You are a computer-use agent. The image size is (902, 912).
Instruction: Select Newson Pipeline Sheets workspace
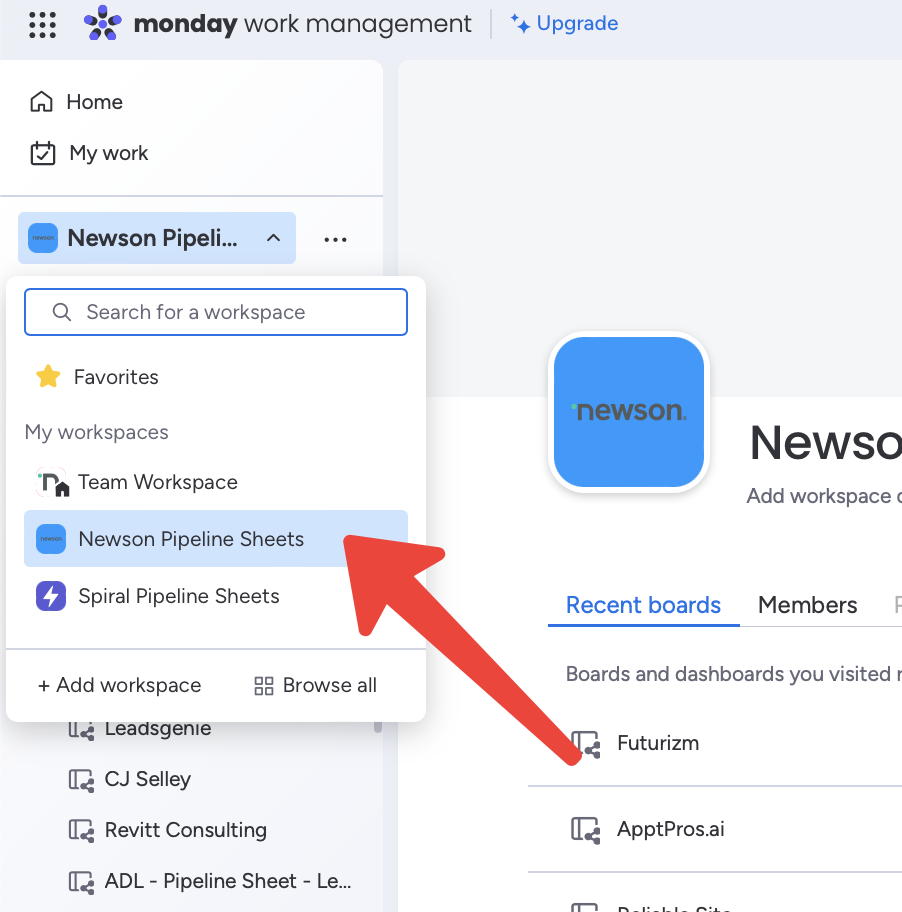pos(216,539)
